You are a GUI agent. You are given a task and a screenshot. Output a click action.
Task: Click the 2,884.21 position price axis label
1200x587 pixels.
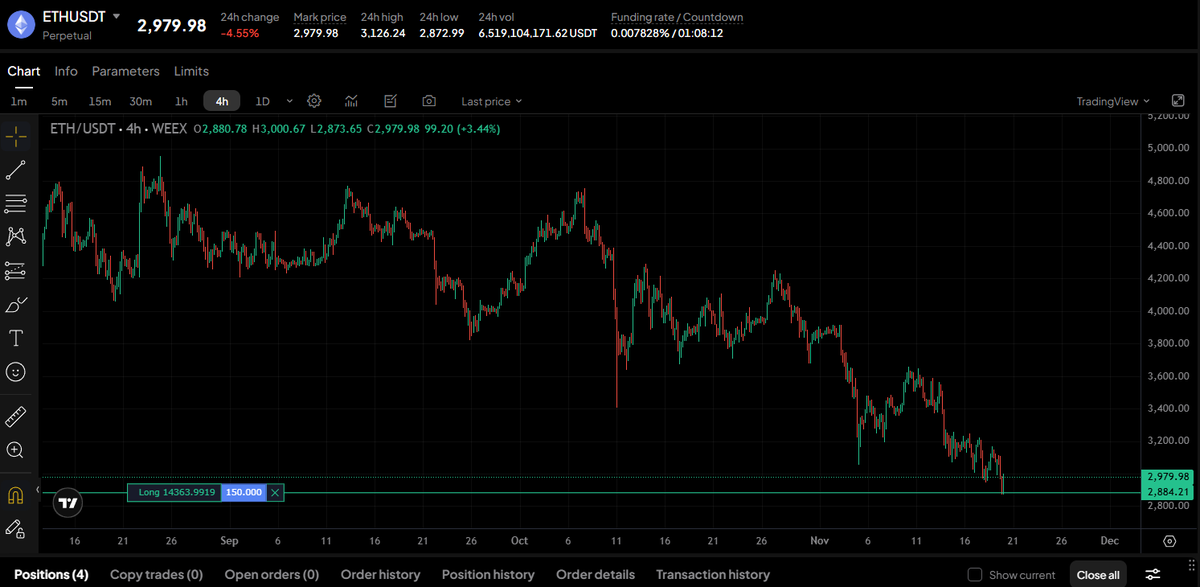(1168, 492)
